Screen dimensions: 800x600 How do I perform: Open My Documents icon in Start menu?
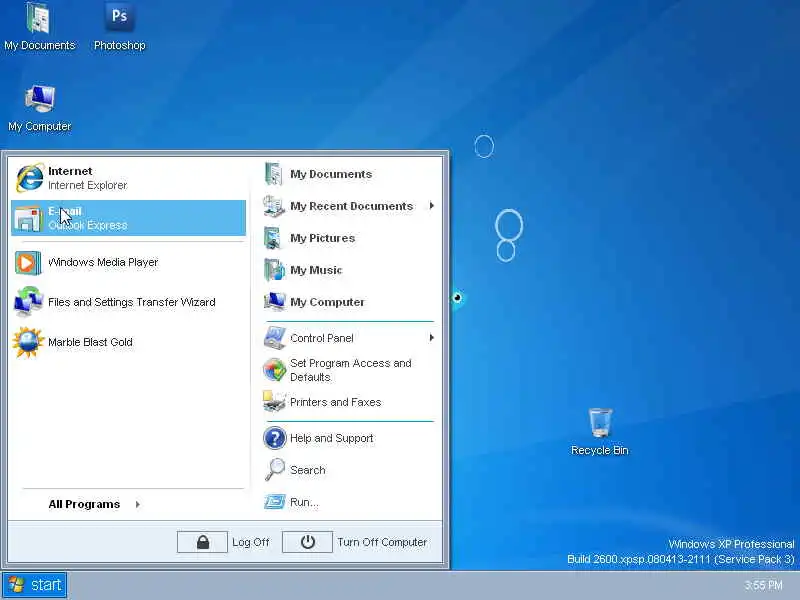point(273,174)
